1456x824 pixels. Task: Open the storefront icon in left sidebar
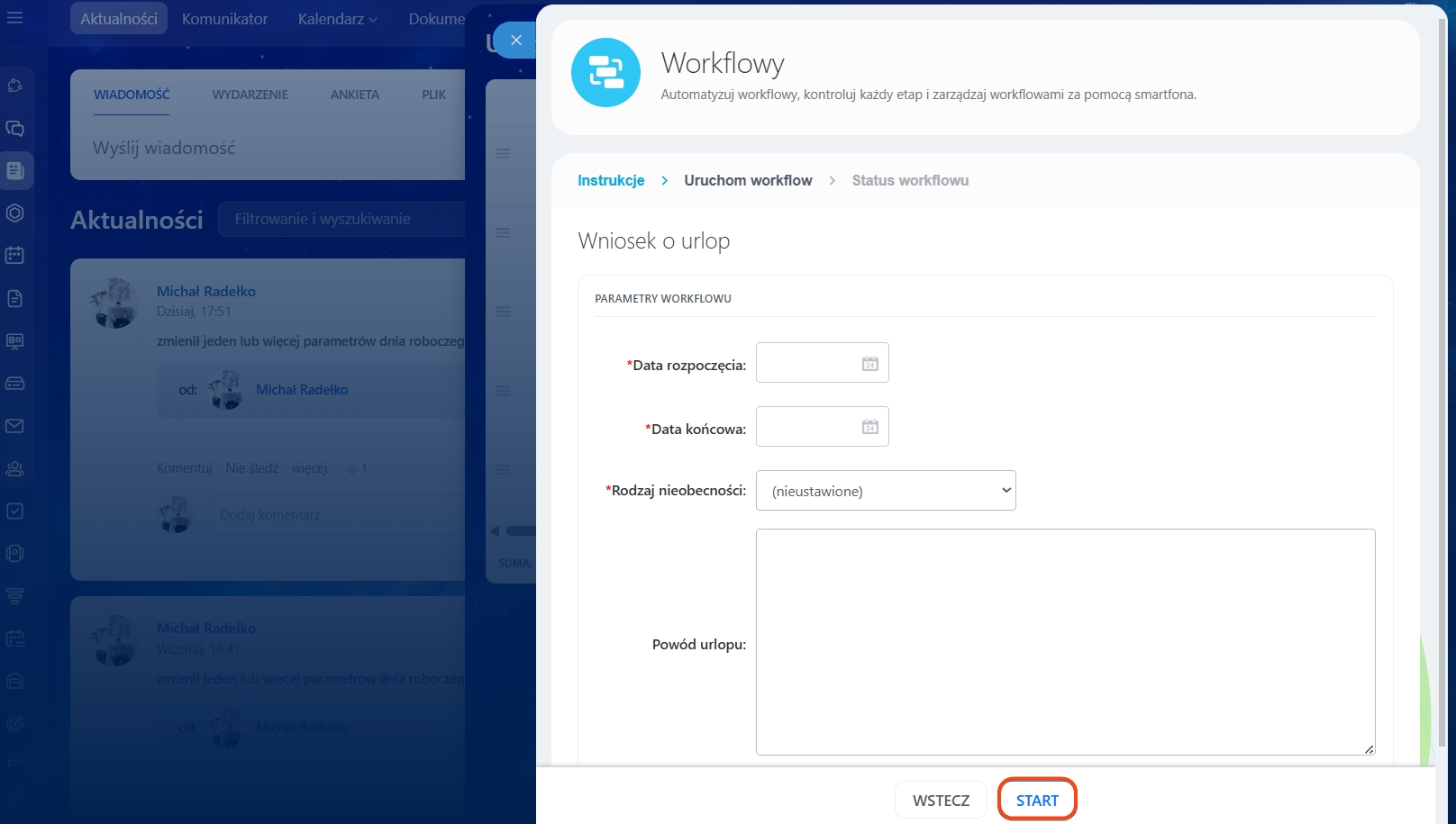(14, 681)
